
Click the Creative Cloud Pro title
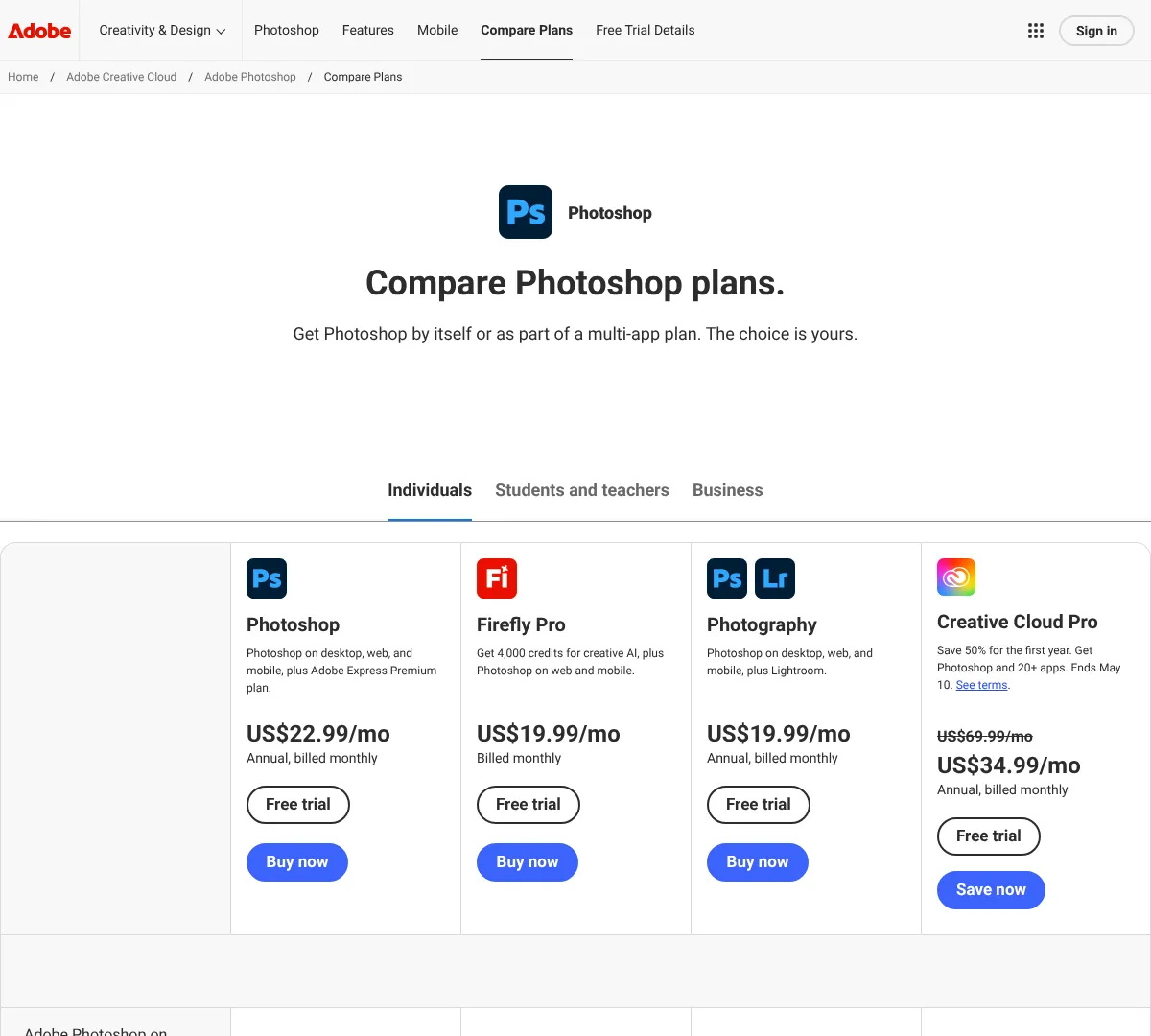pos(1018,622)
